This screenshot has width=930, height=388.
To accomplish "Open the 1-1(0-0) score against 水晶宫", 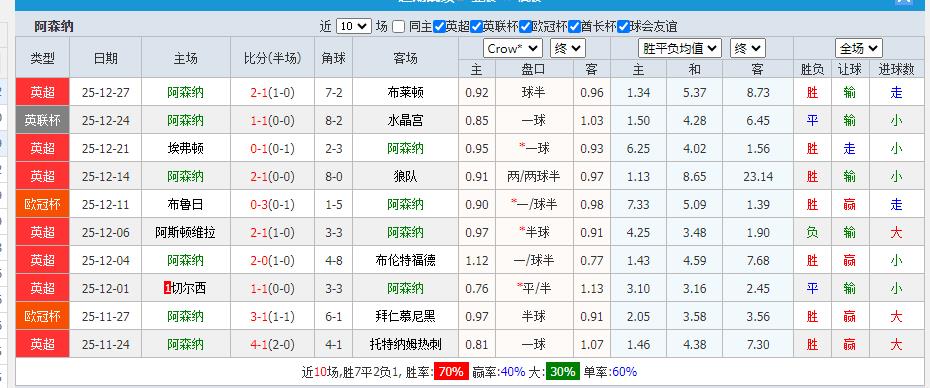I will click(272, 120).
